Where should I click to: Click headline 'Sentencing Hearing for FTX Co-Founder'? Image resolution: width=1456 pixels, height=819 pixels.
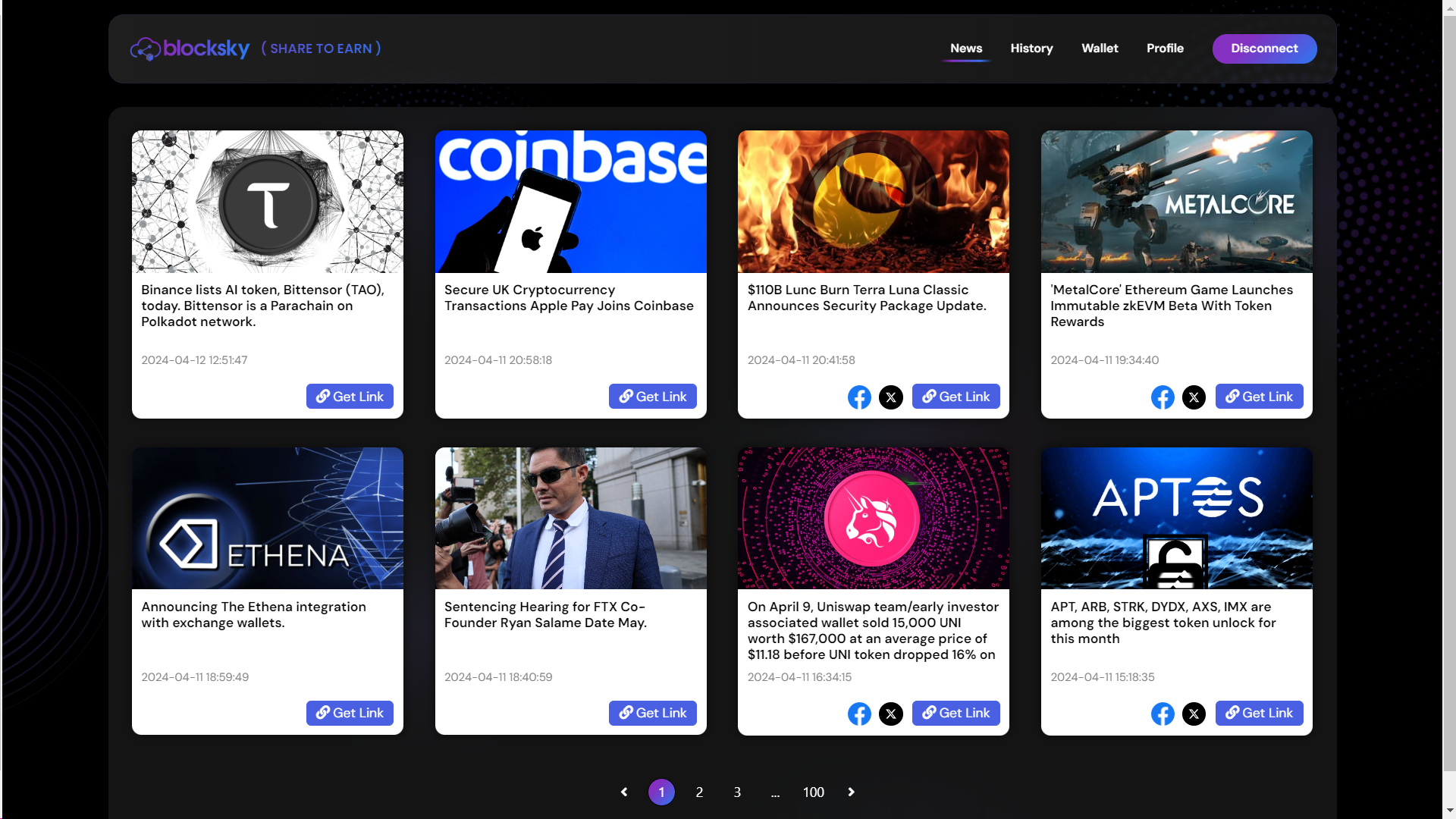coord(545,615)
